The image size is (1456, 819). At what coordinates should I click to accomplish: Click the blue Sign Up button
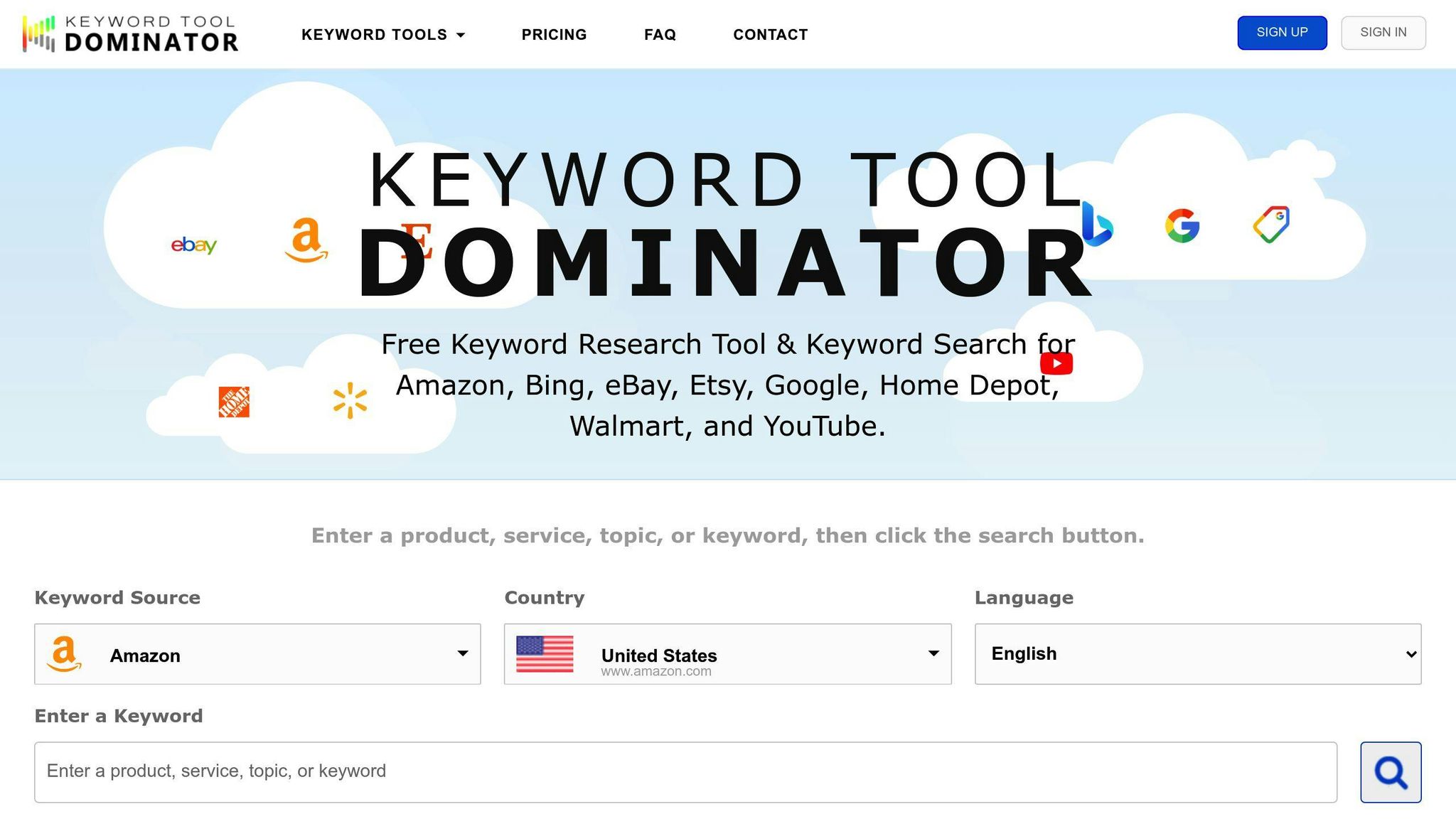click(1282, 33)
